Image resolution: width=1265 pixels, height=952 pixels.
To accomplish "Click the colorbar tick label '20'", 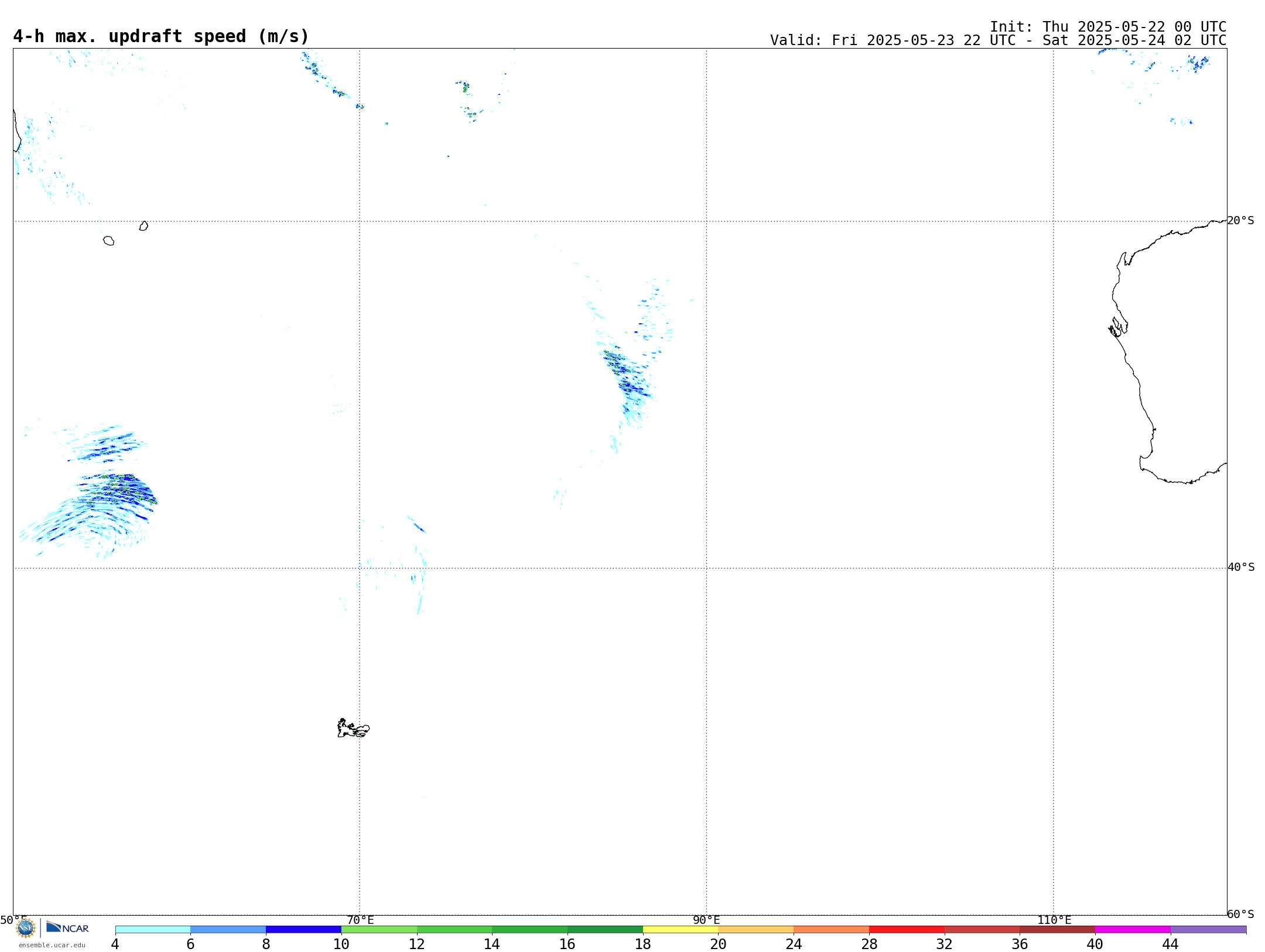I will [719, 944].
